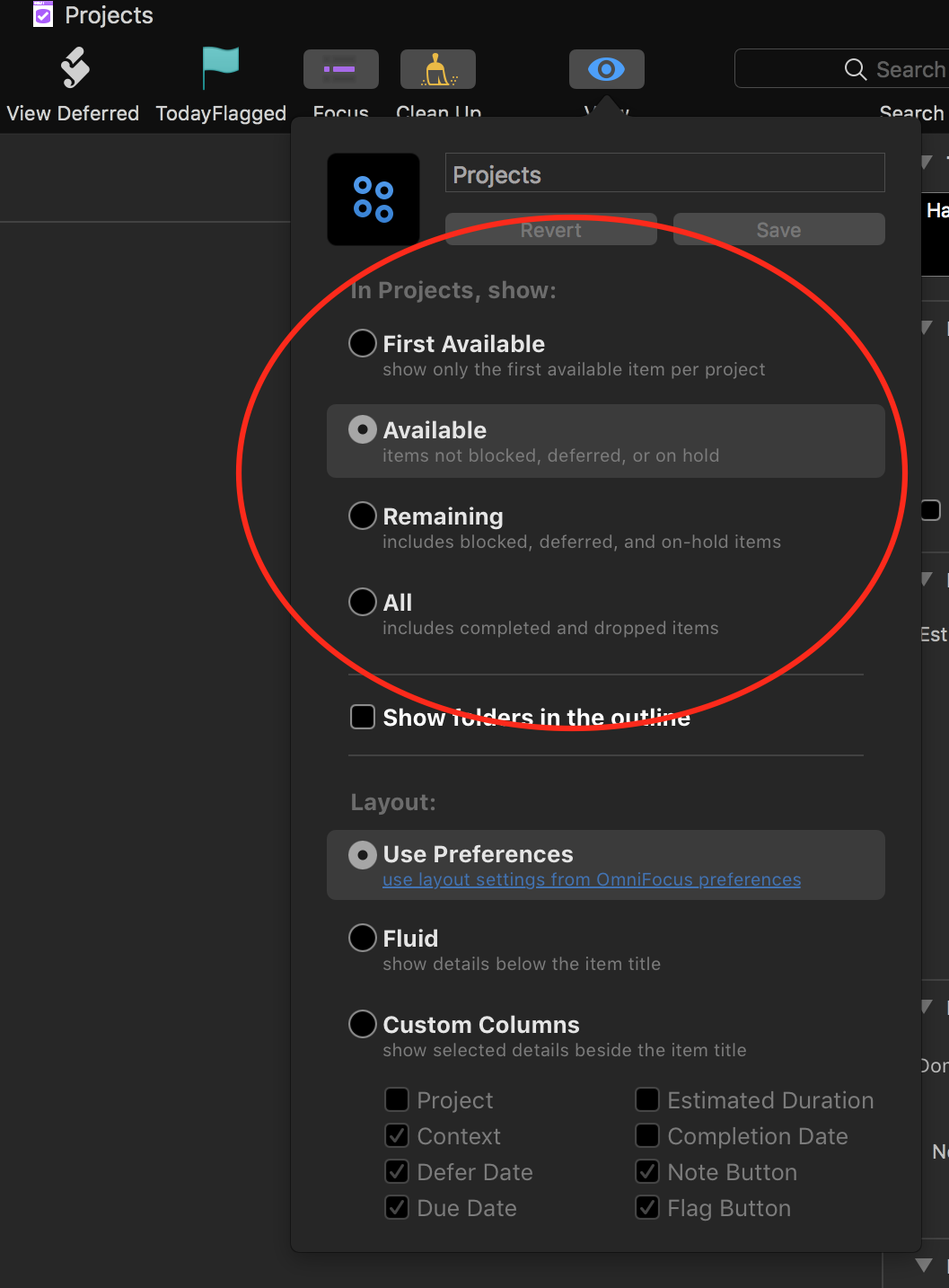Switch layout to Fluid

point(363,938)
